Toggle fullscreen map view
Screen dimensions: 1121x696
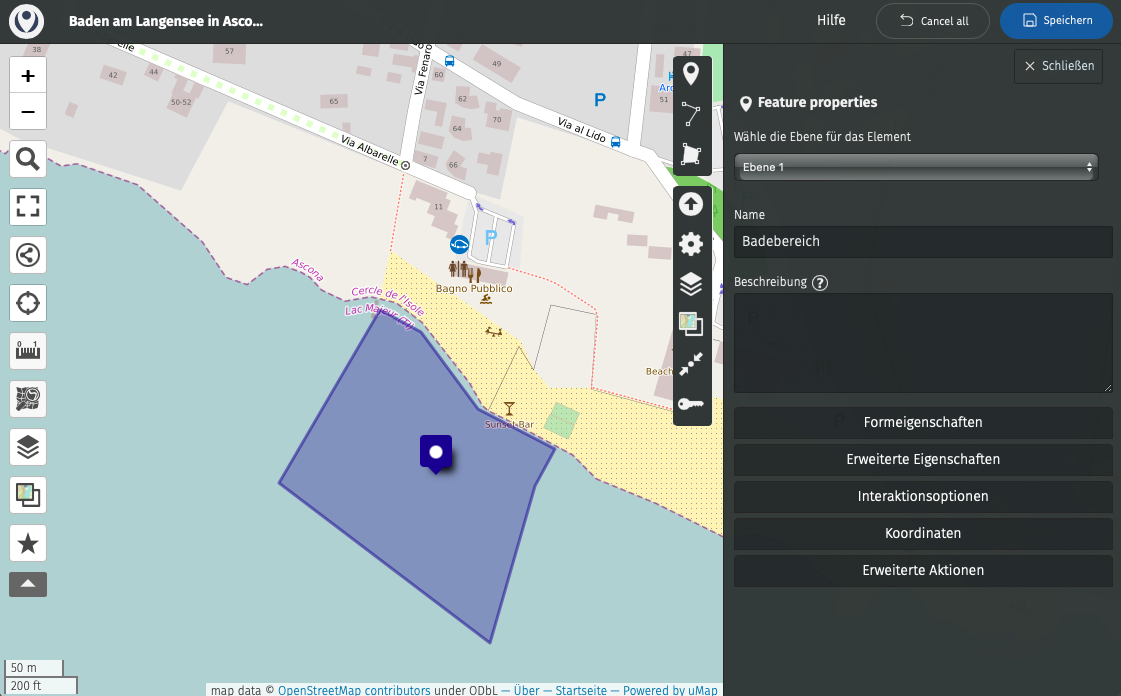tap(28, 206)
